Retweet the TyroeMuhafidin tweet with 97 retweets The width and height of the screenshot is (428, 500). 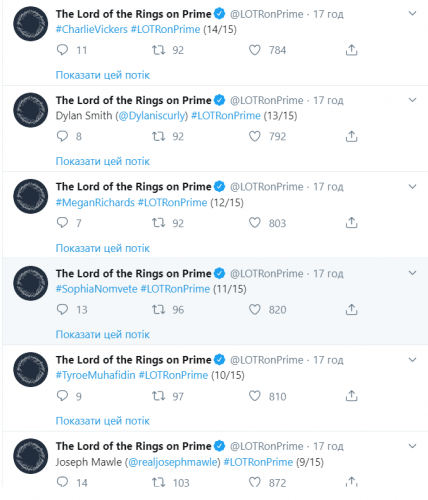158,396
